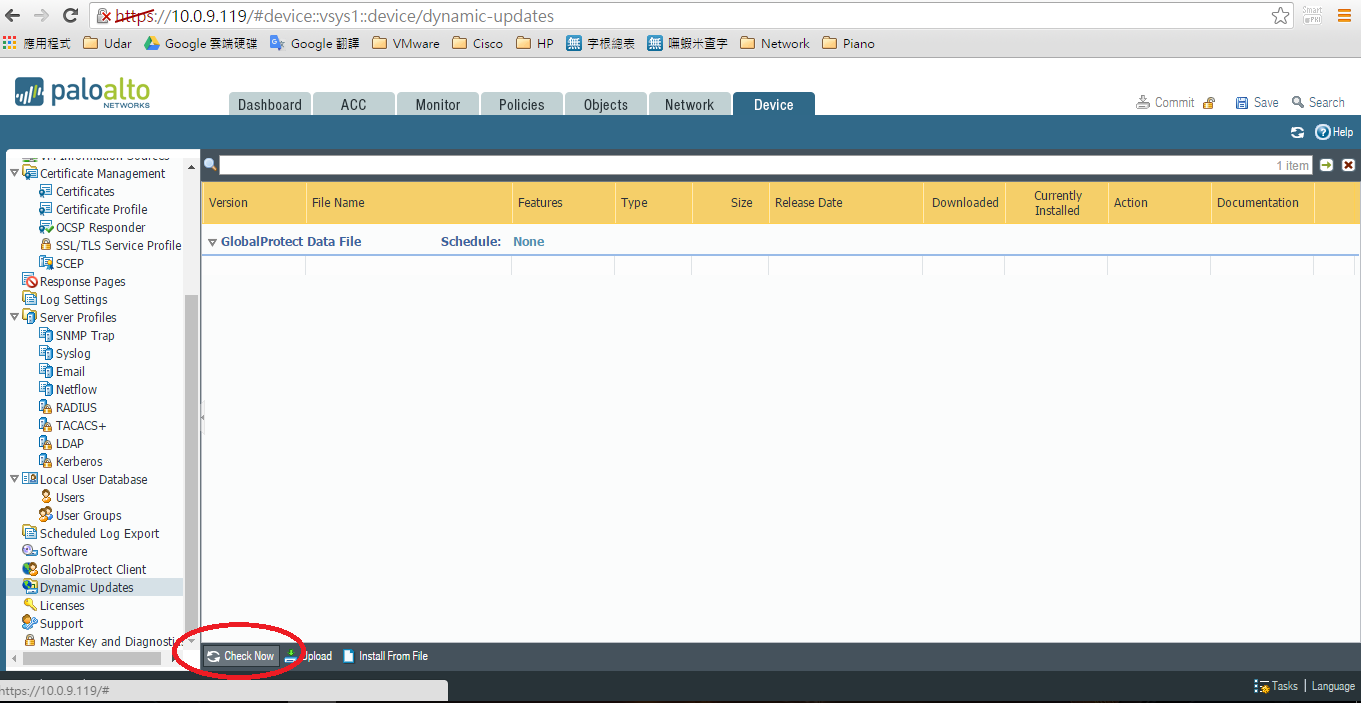
Task: Select SNMP Trap server profile
Action: pyautogui.click(x=85, y=335)
